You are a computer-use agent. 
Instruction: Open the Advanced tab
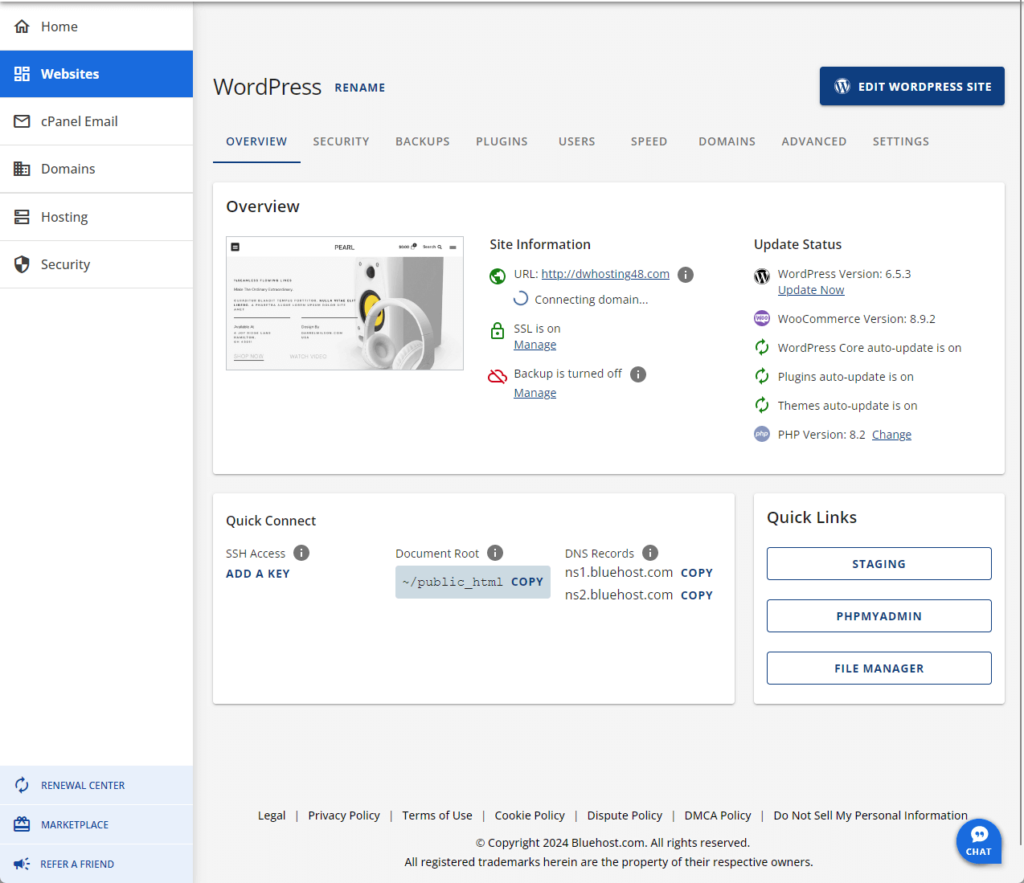(x=814, y=141)
